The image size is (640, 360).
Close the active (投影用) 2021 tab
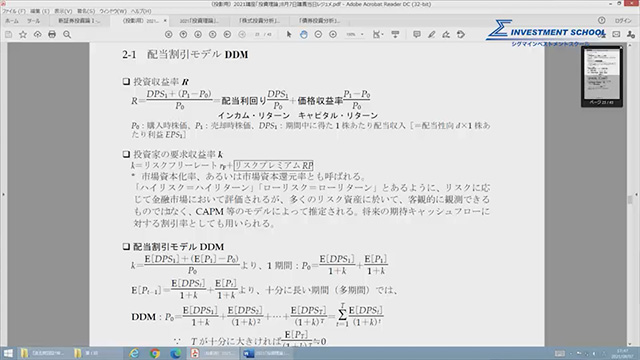tap(165, 21)
